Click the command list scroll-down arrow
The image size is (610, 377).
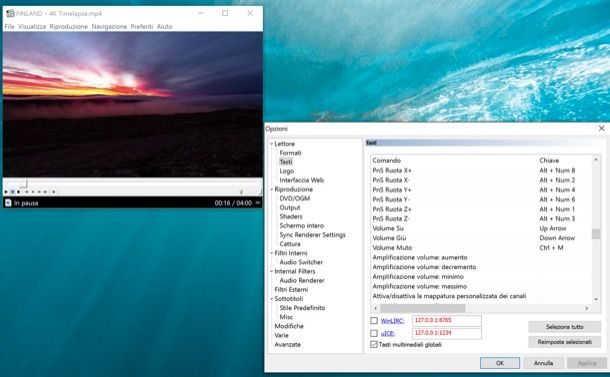point(596,299)
